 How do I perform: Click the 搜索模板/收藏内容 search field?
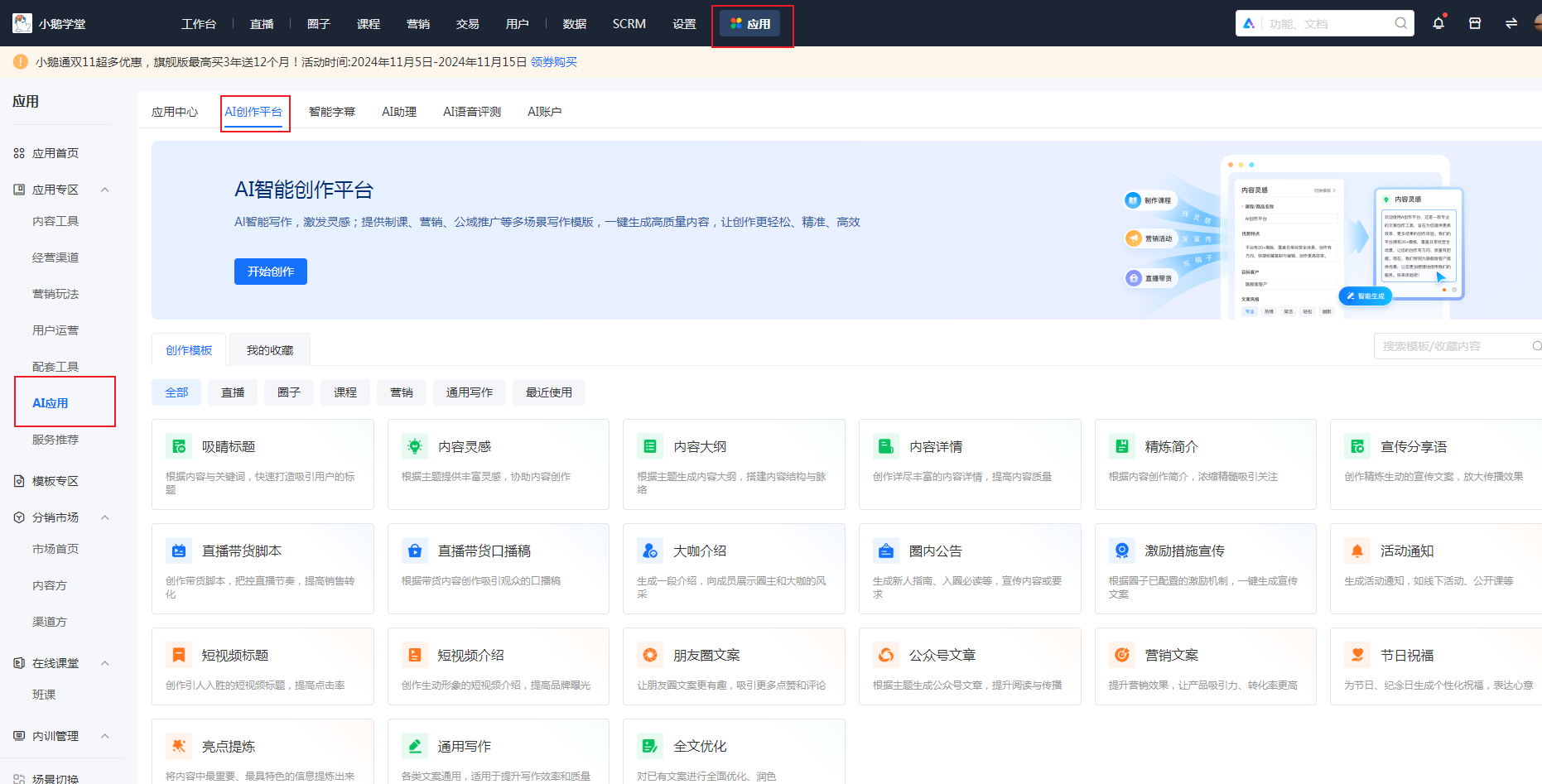(1458, 346)
